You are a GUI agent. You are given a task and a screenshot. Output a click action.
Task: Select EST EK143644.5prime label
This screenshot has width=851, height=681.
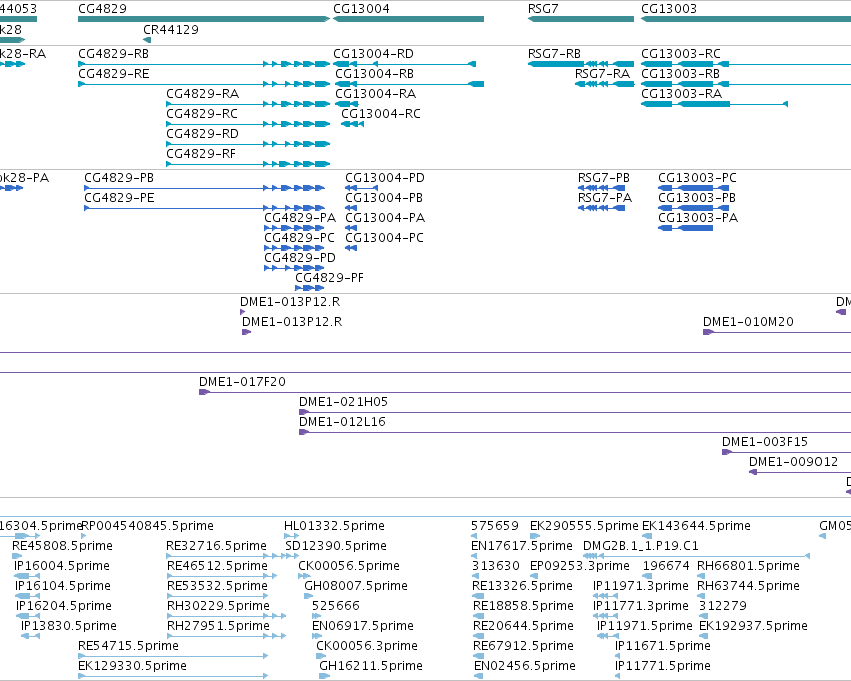696,526
